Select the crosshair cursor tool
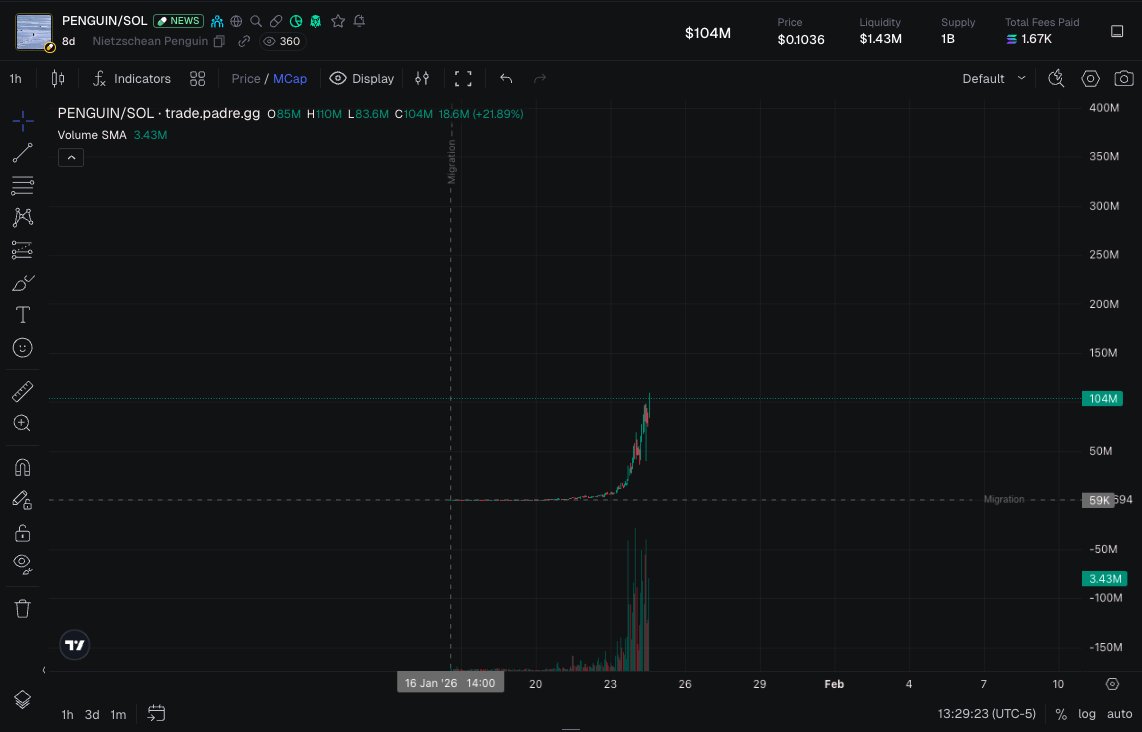This screenshot has height=732, width=1142. tap(23, 121)
